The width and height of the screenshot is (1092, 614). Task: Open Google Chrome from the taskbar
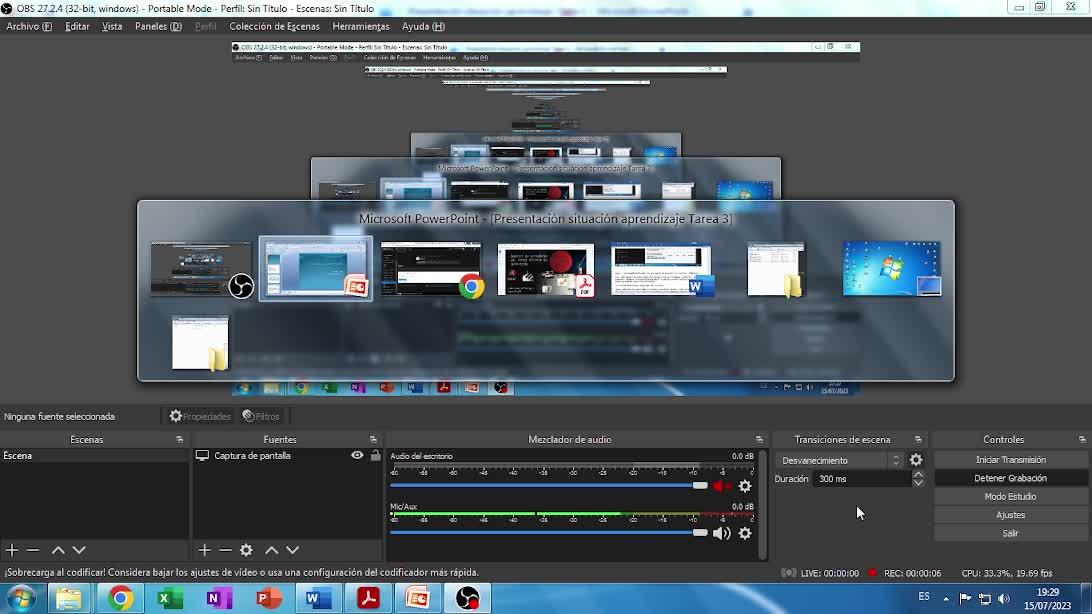(121, 598)
